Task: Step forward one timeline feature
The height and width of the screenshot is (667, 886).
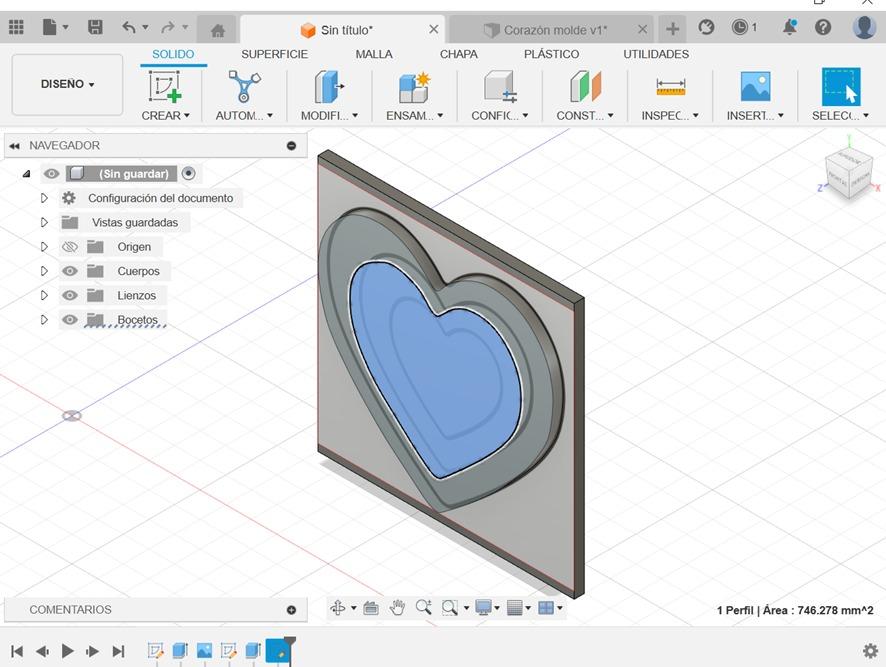Action: click(x=93, y=651)
